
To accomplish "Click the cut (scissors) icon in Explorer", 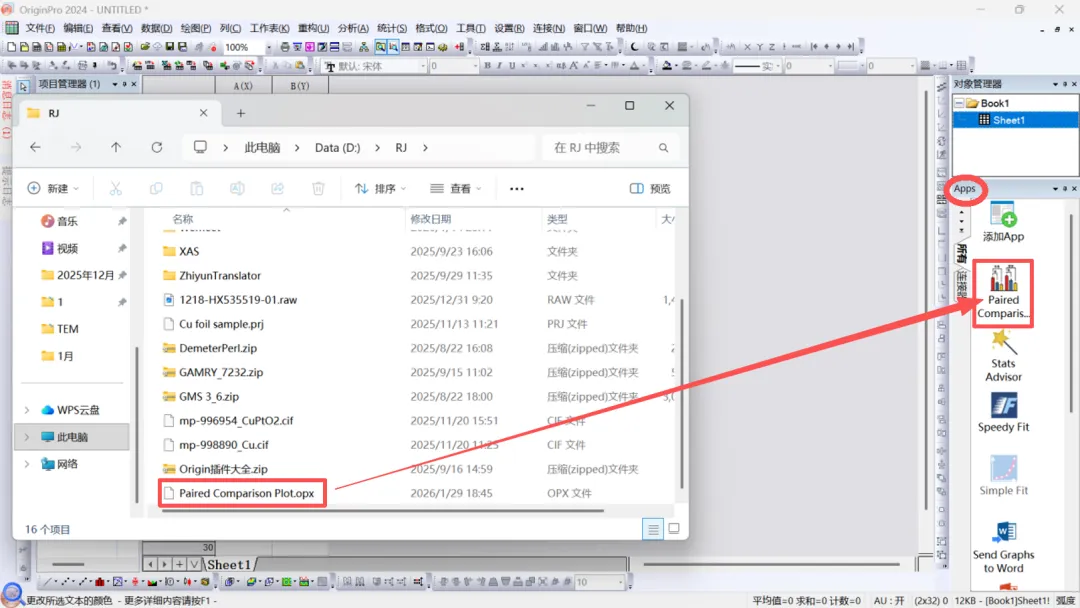I will pos(116,188).
